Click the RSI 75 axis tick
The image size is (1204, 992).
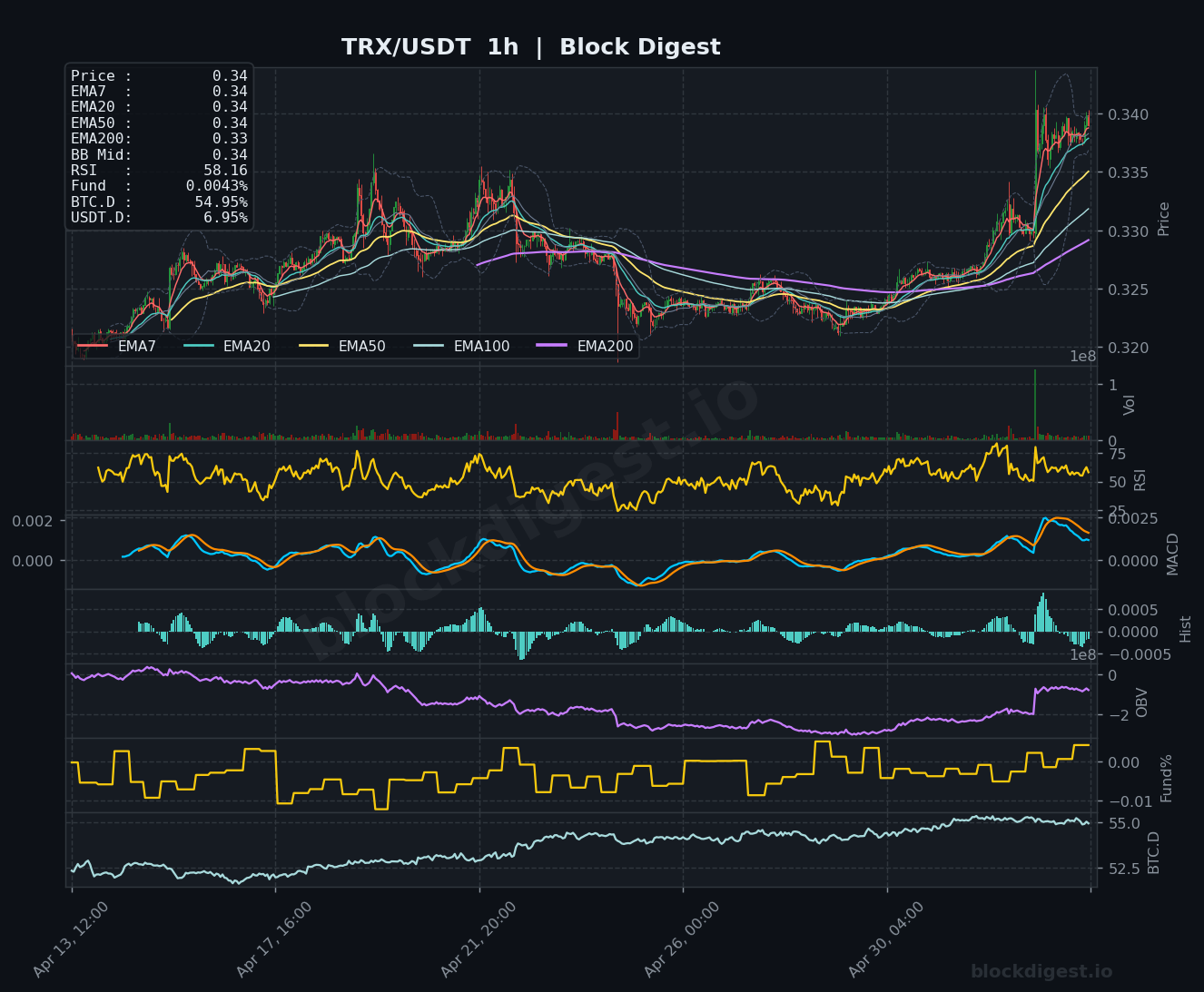click(1116, 454)
